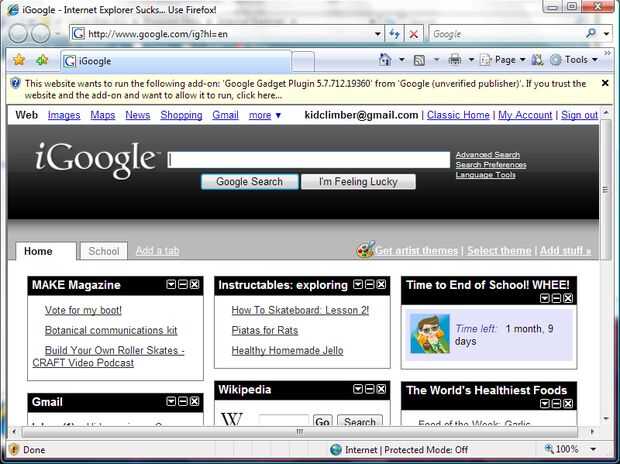620x464 pixels.
Task: Expand the address bar history dropdown
Action: click(x=378, y=34)
